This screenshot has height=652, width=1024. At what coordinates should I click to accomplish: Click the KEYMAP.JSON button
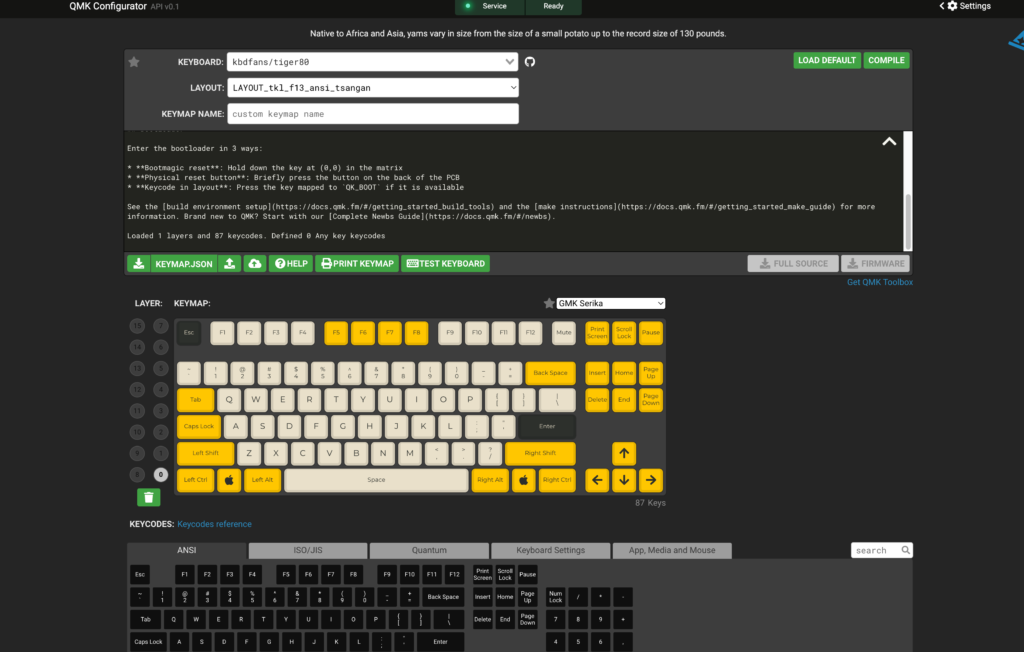(x=184, y=264)
